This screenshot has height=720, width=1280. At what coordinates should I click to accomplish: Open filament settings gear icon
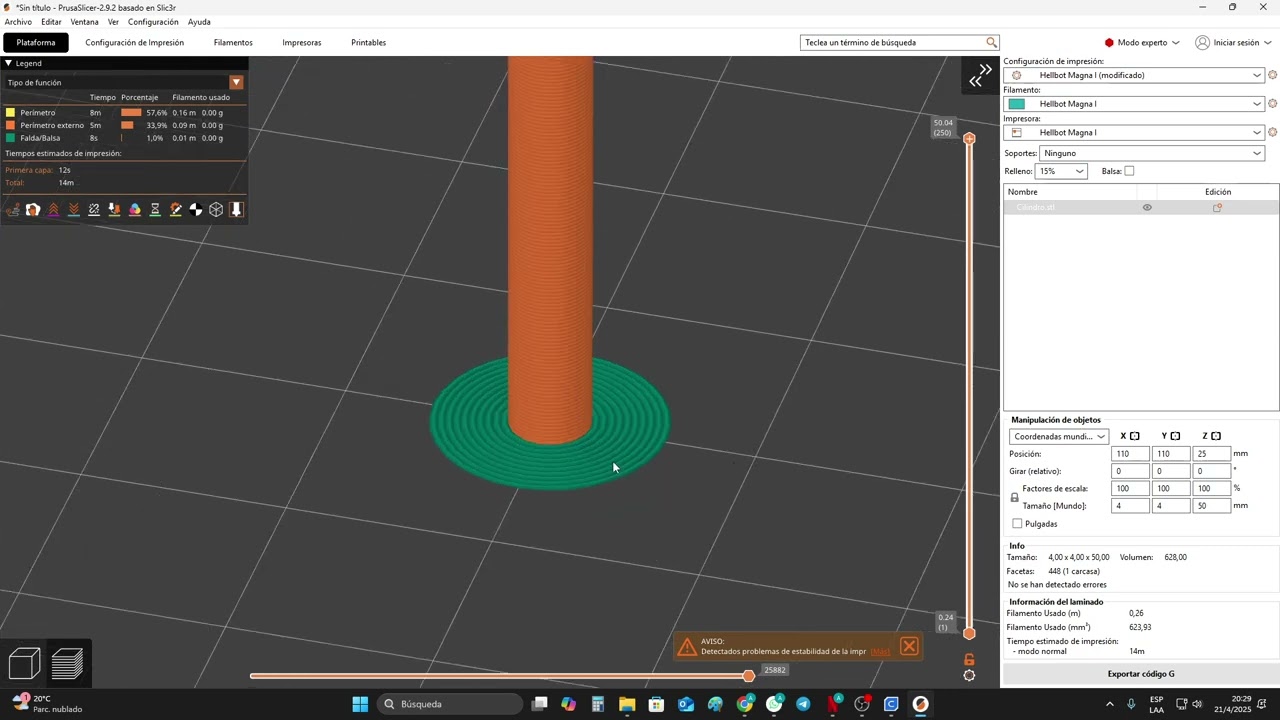(x=1273, y=104)
